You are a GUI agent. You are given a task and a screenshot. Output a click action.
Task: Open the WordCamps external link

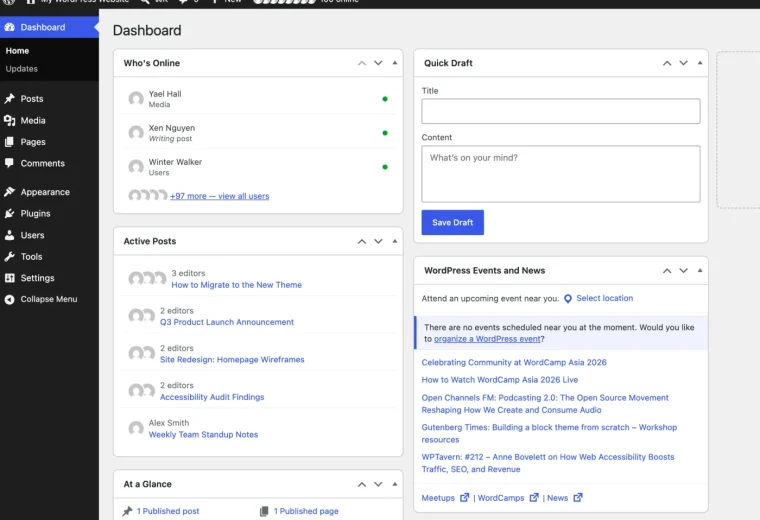(508, 498)
